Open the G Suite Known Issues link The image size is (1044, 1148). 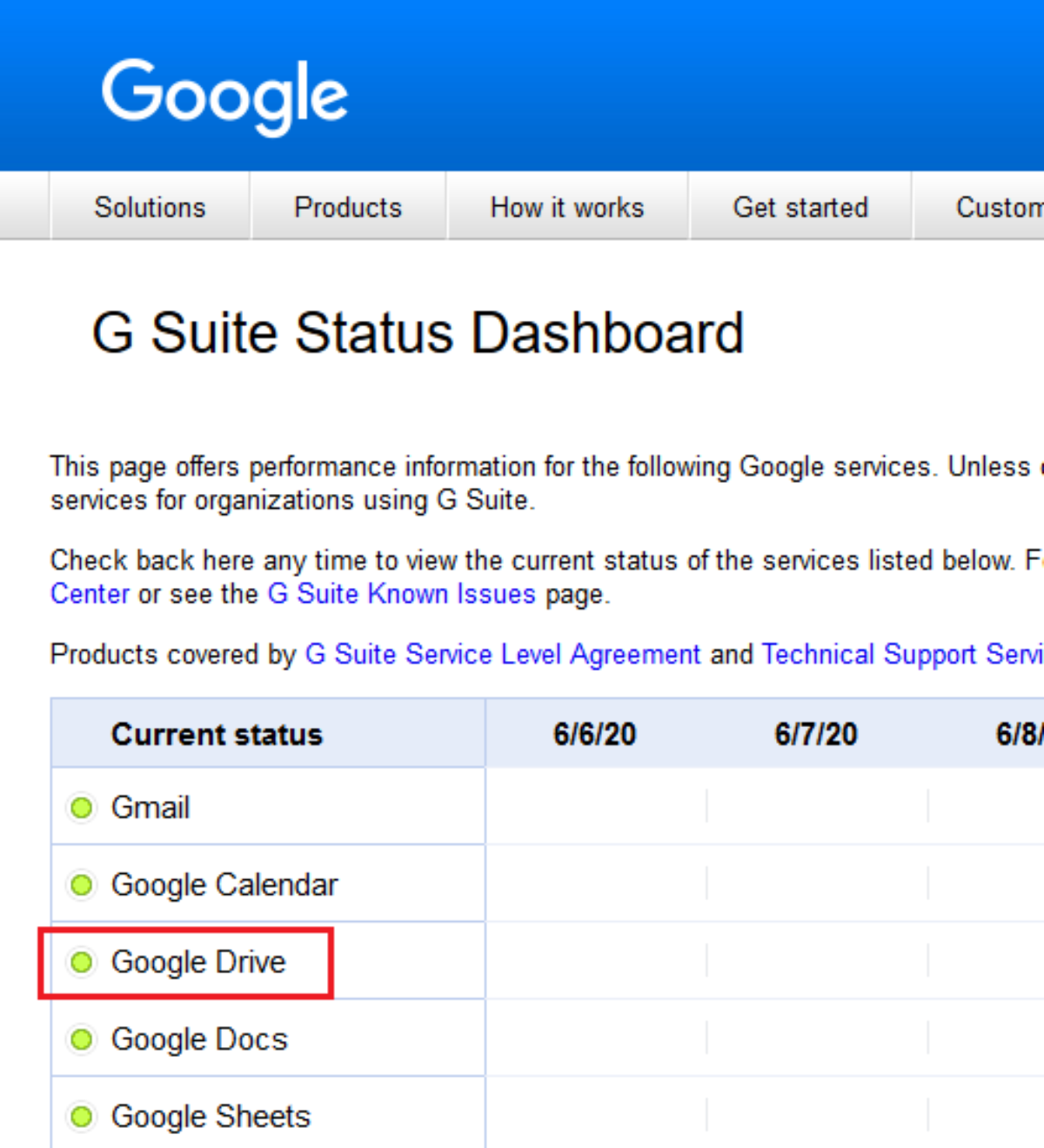pos(401,594)
